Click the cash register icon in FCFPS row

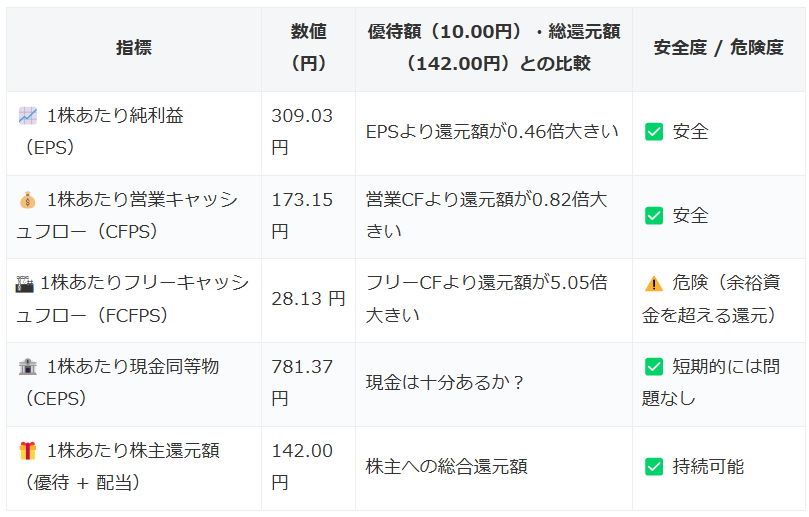click(25, 284)
